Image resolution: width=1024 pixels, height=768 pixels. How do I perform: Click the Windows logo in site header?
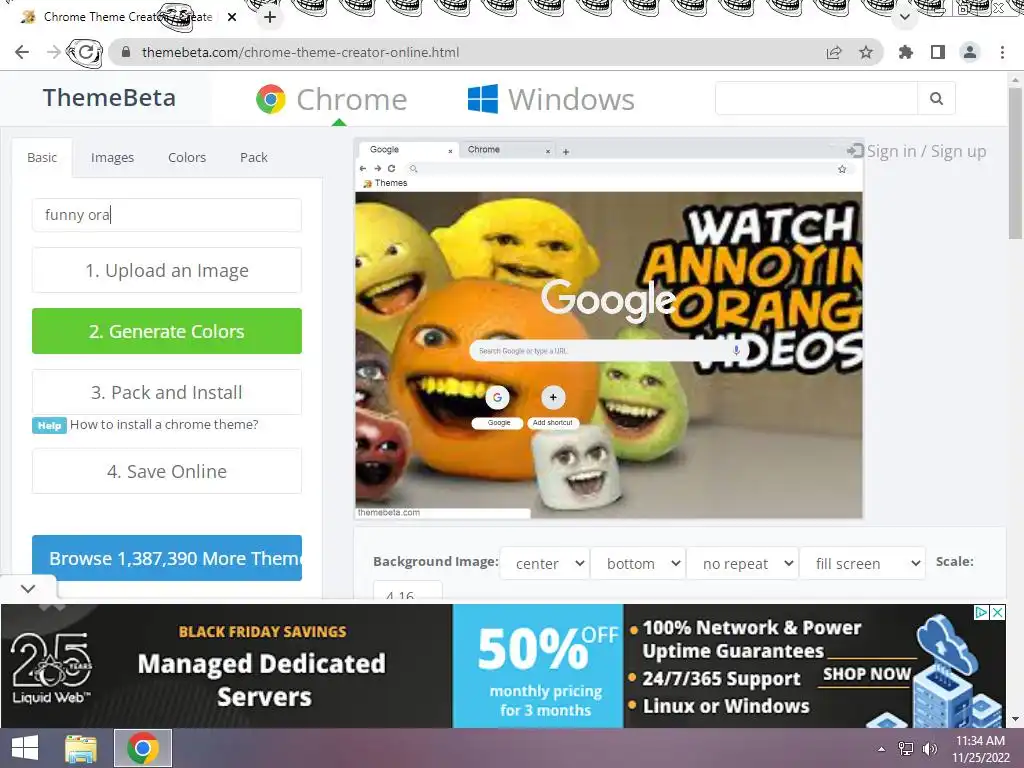(x=483, y=99)
